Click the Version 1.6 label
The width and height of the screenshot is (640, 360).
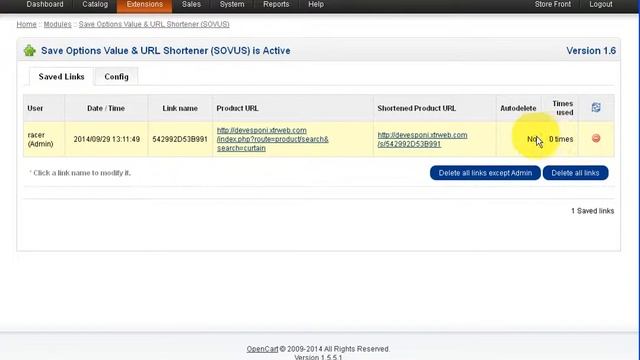(x=591, y=51)
